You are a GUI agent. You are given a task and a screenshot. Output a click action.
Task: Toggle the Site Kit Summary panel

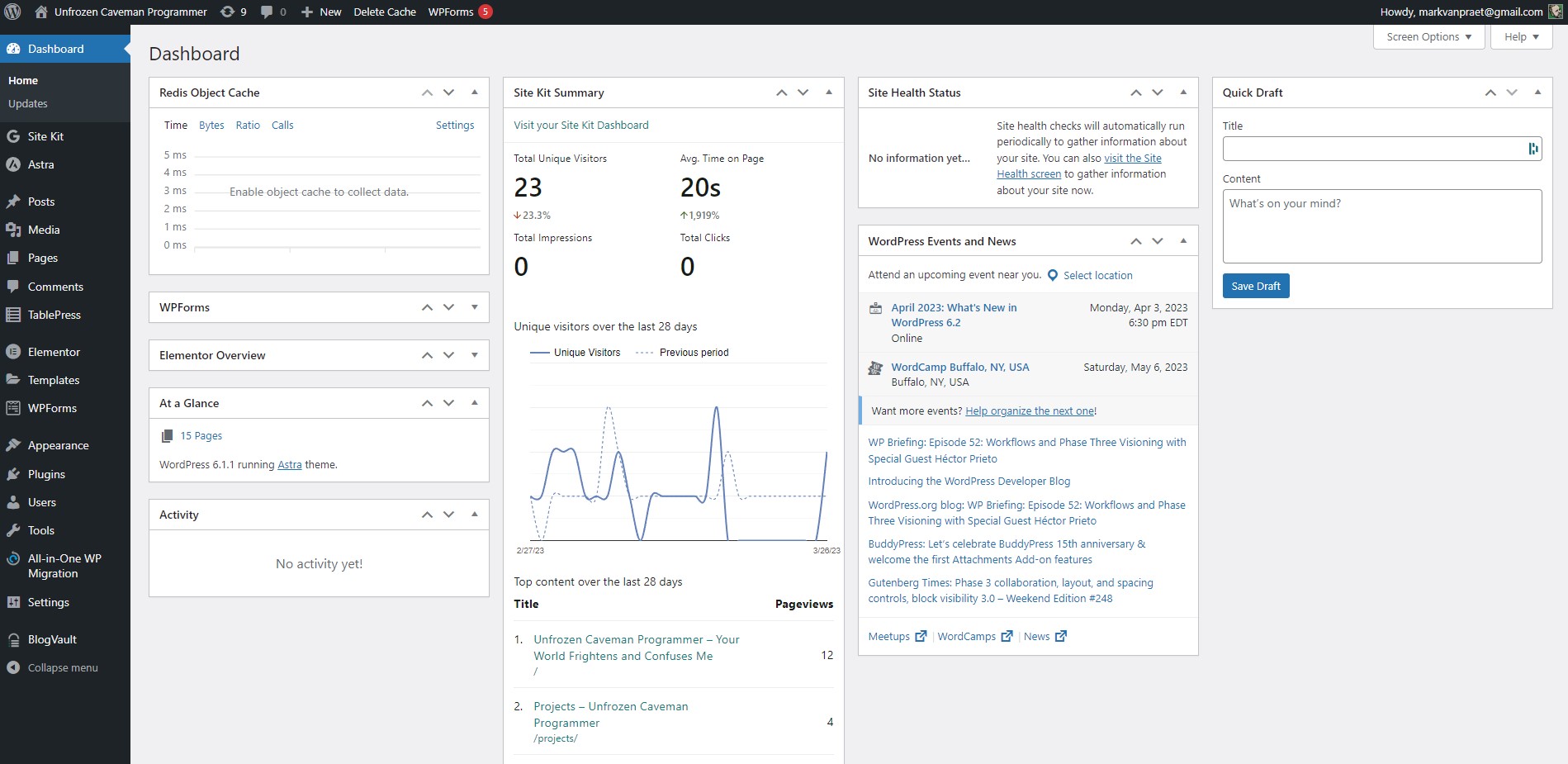pyautogui.click(x=829, y=93)
